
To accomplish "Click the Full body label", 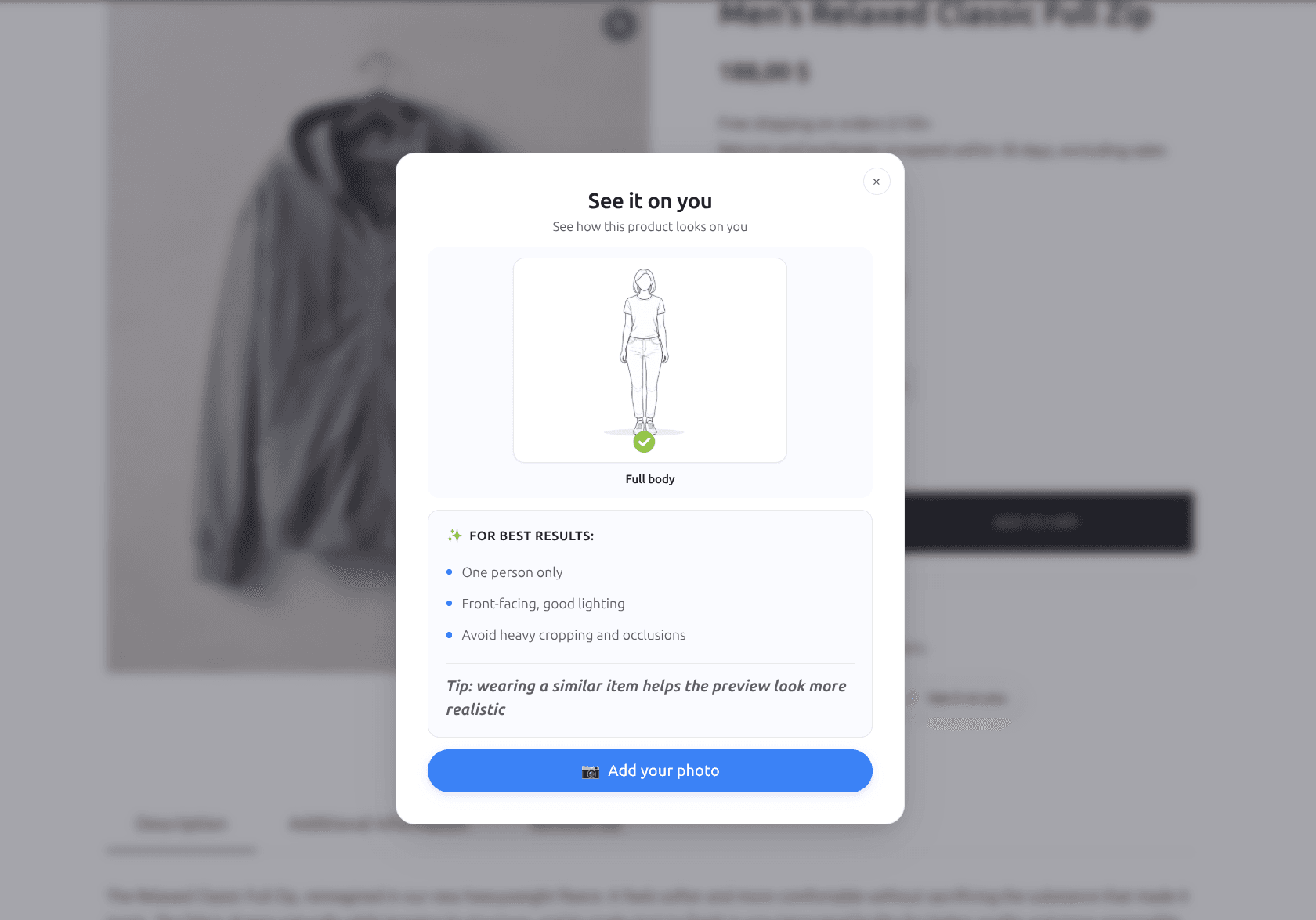I will (x=650, y=479).
